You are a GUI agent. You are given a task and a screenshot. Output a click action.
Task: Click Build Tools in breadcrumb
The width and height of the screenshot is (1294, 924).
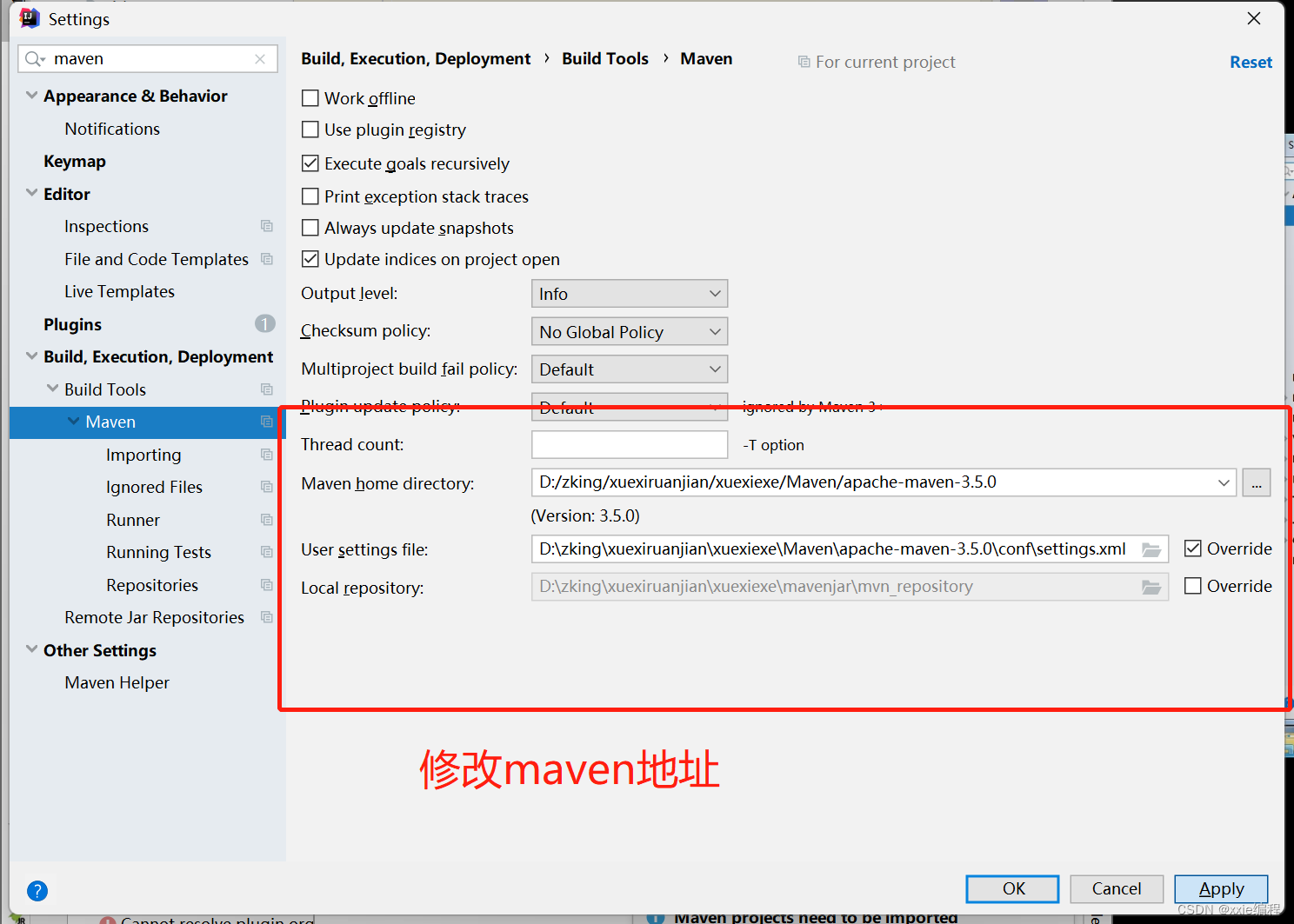tap(605, 58)
